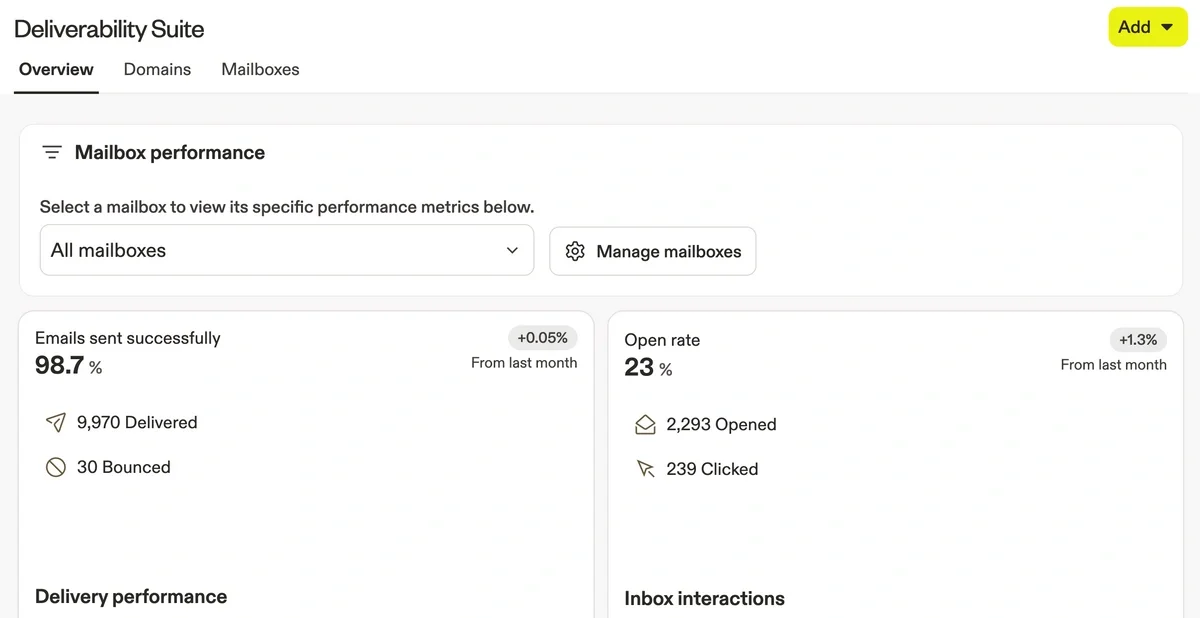
Task: Click the filter icon beside Mailbox performance
Action: pyautogui.click(x=52, y=153)
